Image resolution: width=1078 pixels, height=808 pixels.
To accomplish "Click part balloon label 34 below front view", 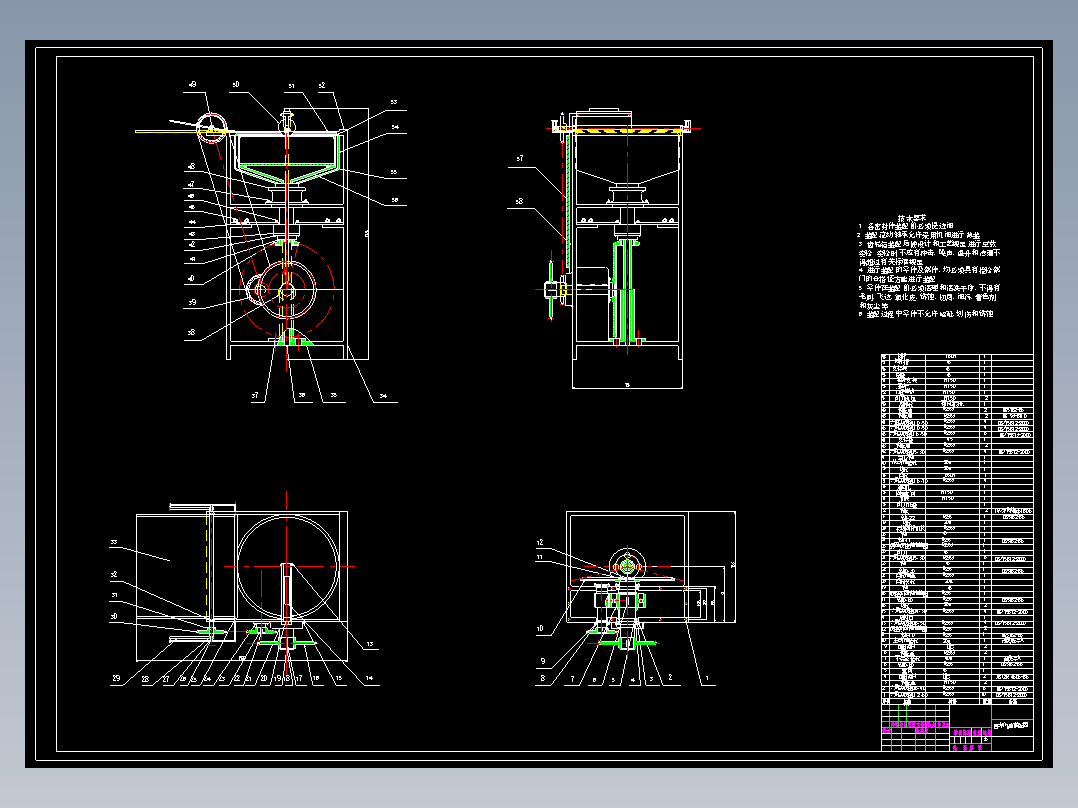I will (x=383, y=395).
